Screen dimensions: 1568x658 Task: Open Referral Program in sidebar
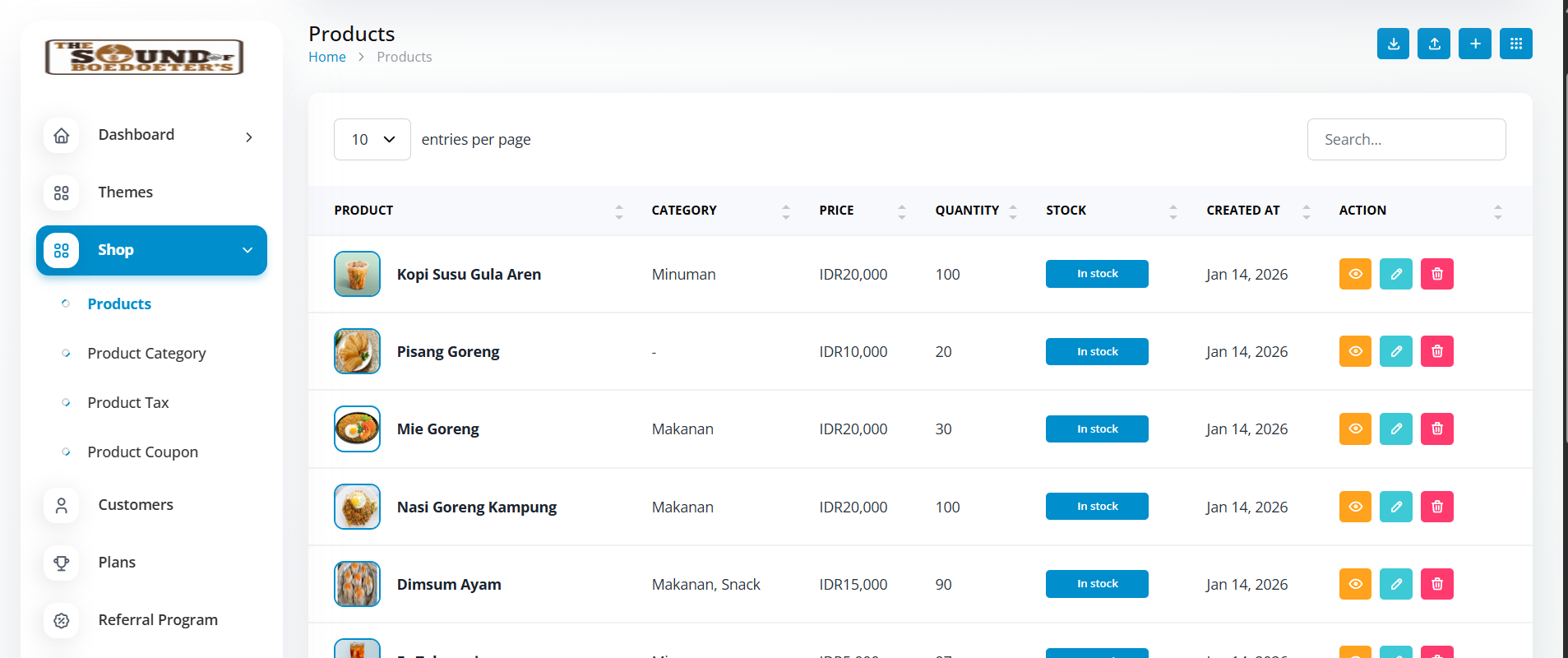pyautogui.click(x=158, y=620)
